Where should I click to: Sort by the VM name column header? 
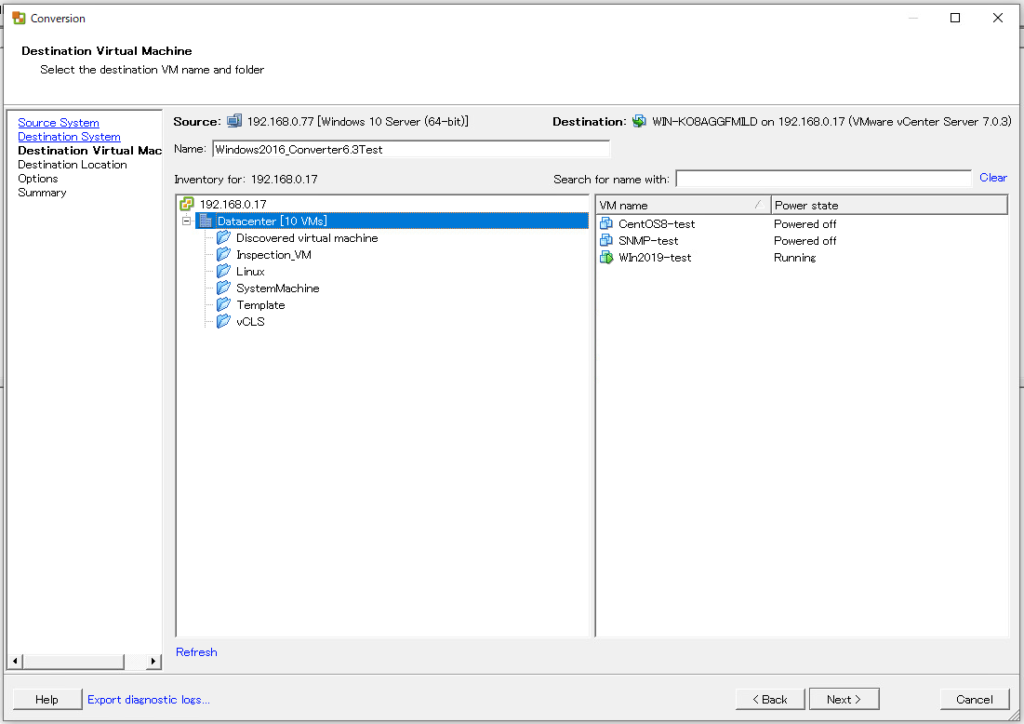coord(683,205)
